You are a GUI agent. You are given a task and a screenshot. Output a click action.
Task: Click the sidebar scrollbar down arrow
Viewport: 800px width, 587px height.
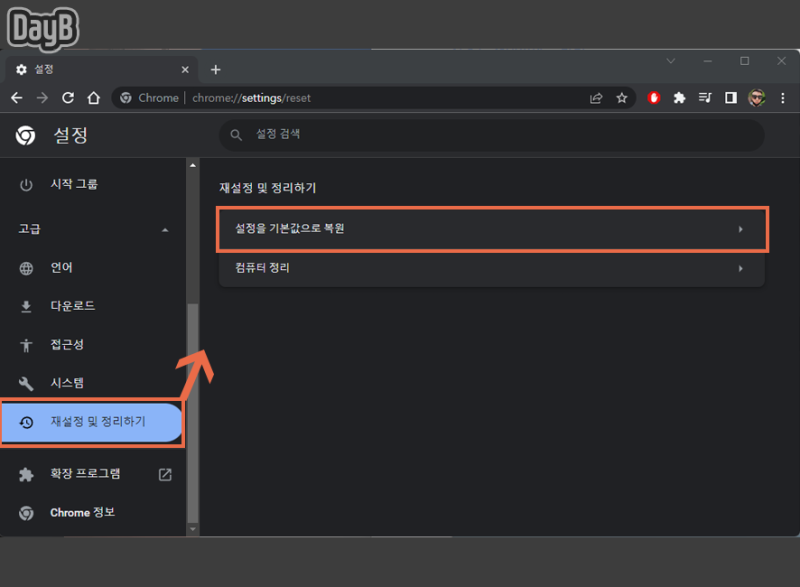point(192,529)
